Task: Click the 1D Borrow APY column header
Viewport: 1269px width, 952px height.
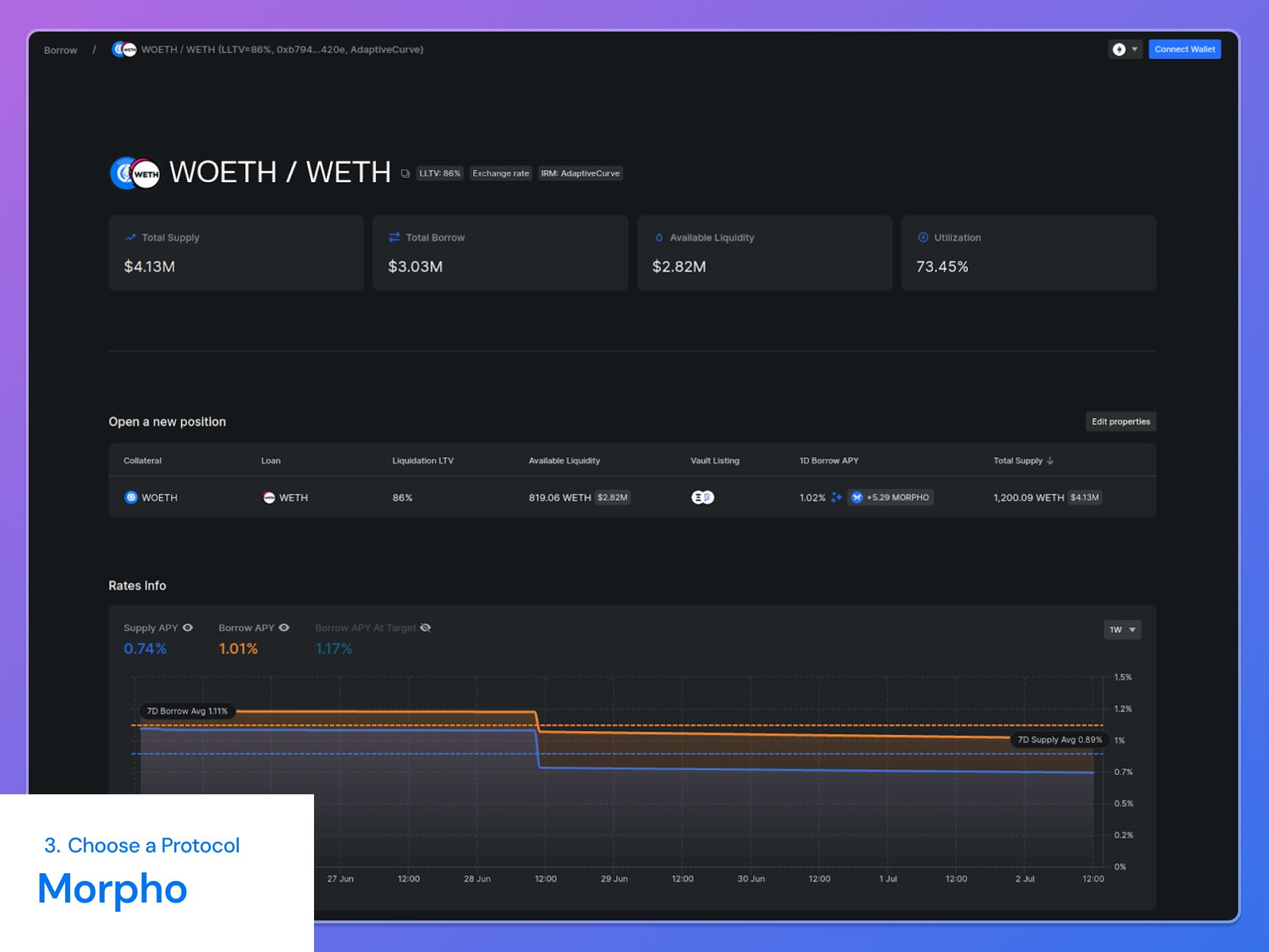Action: [829, 461]
